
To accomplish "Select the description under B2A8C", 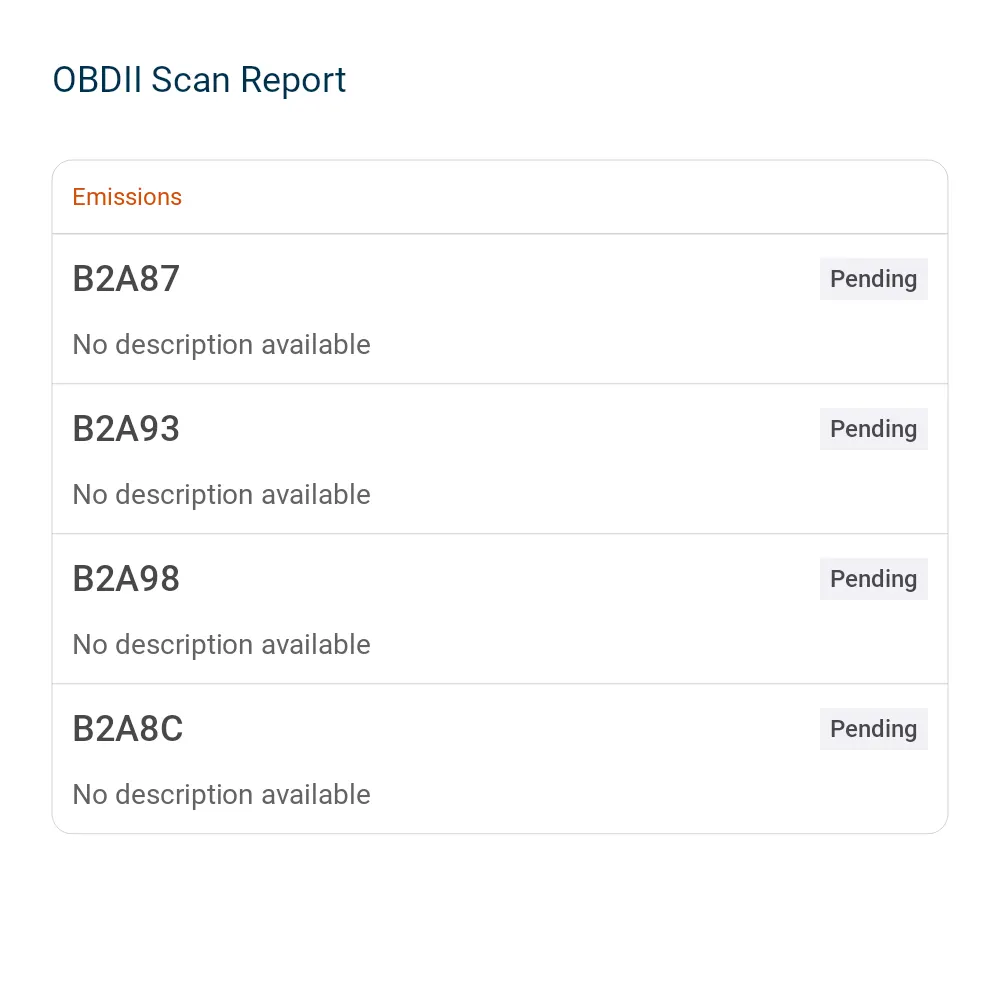I will (x=221, y=794).
